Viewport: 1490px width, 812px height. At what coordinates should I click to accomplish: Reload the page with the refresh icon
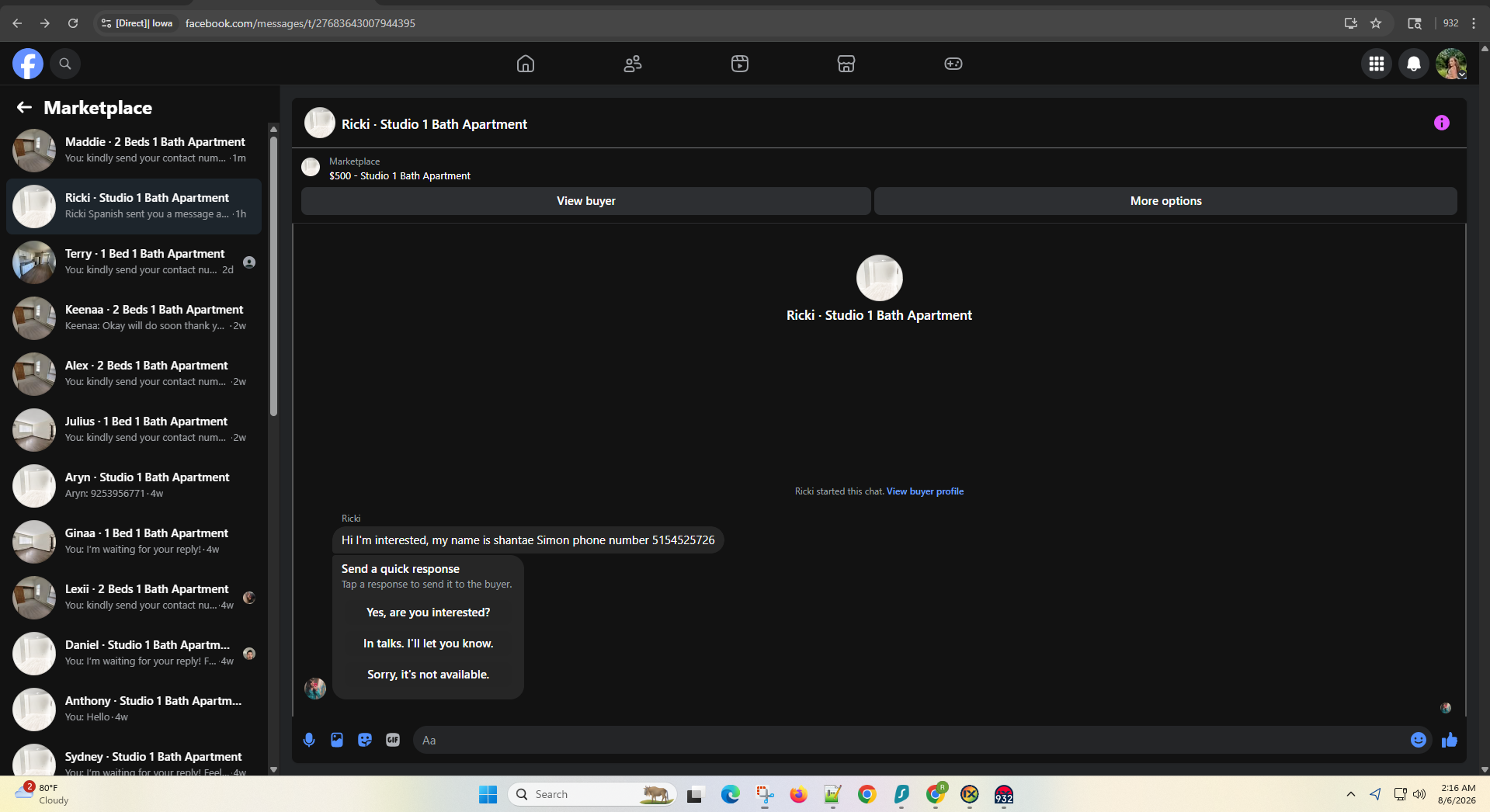point(73,23)
